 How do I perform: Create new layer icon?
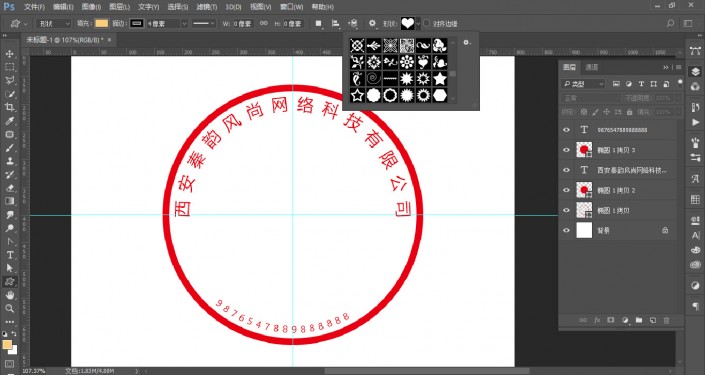click(x=653, y=320)
